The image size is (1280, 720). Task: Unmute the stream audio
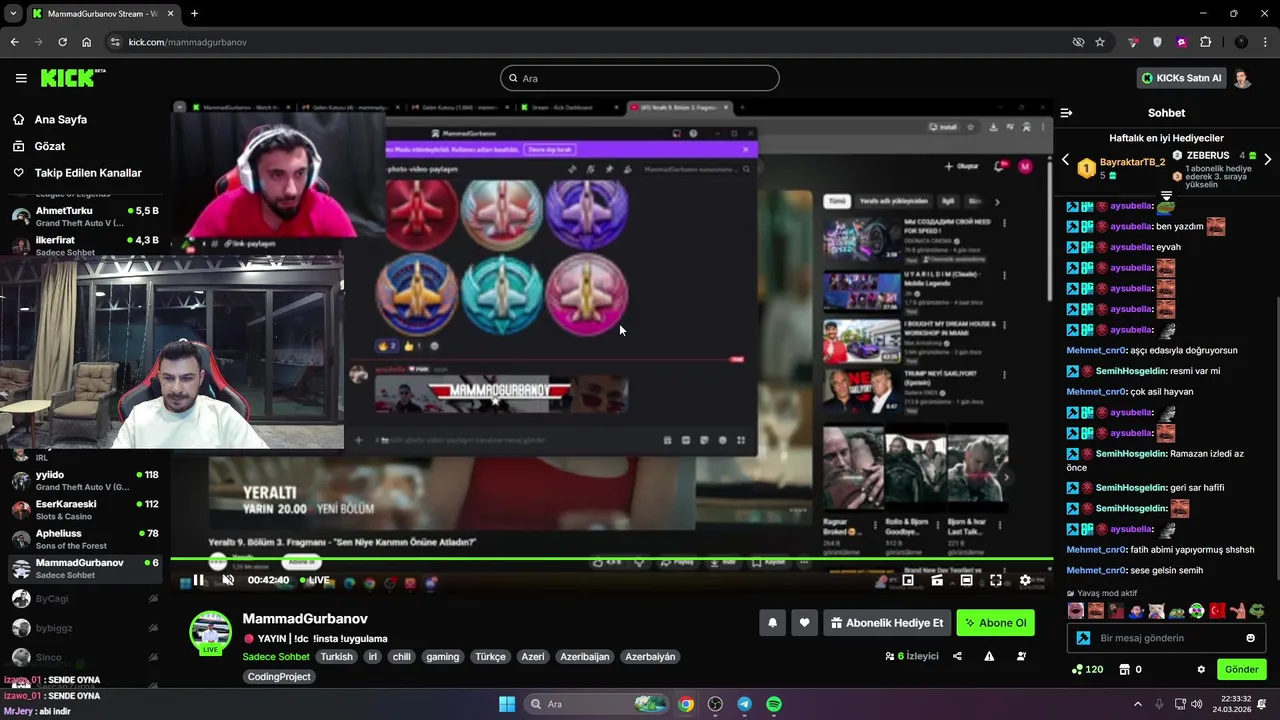[x=228, y=580]
